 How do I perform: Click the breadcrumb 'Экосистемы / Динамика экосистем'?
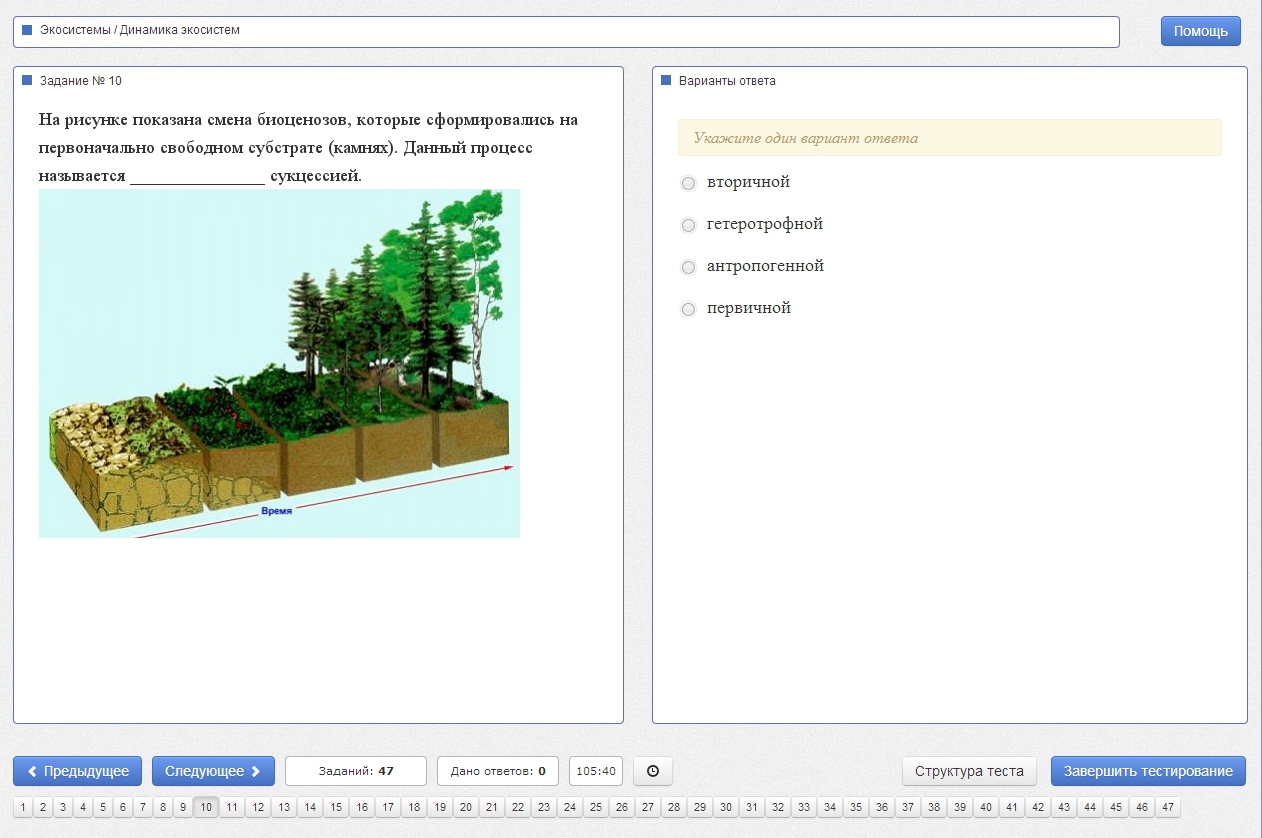[x=140, y=30]
